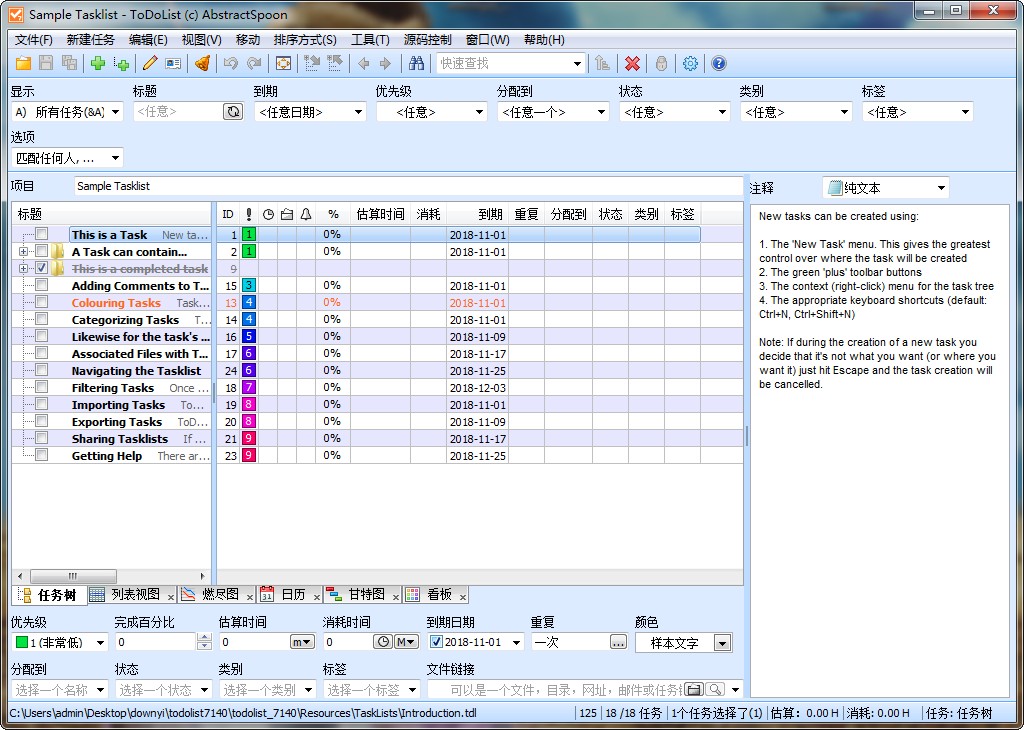This screenshot has width=1024, height=730.
Task: Open Preferences via the gear icon
Action: coord(690,63)
